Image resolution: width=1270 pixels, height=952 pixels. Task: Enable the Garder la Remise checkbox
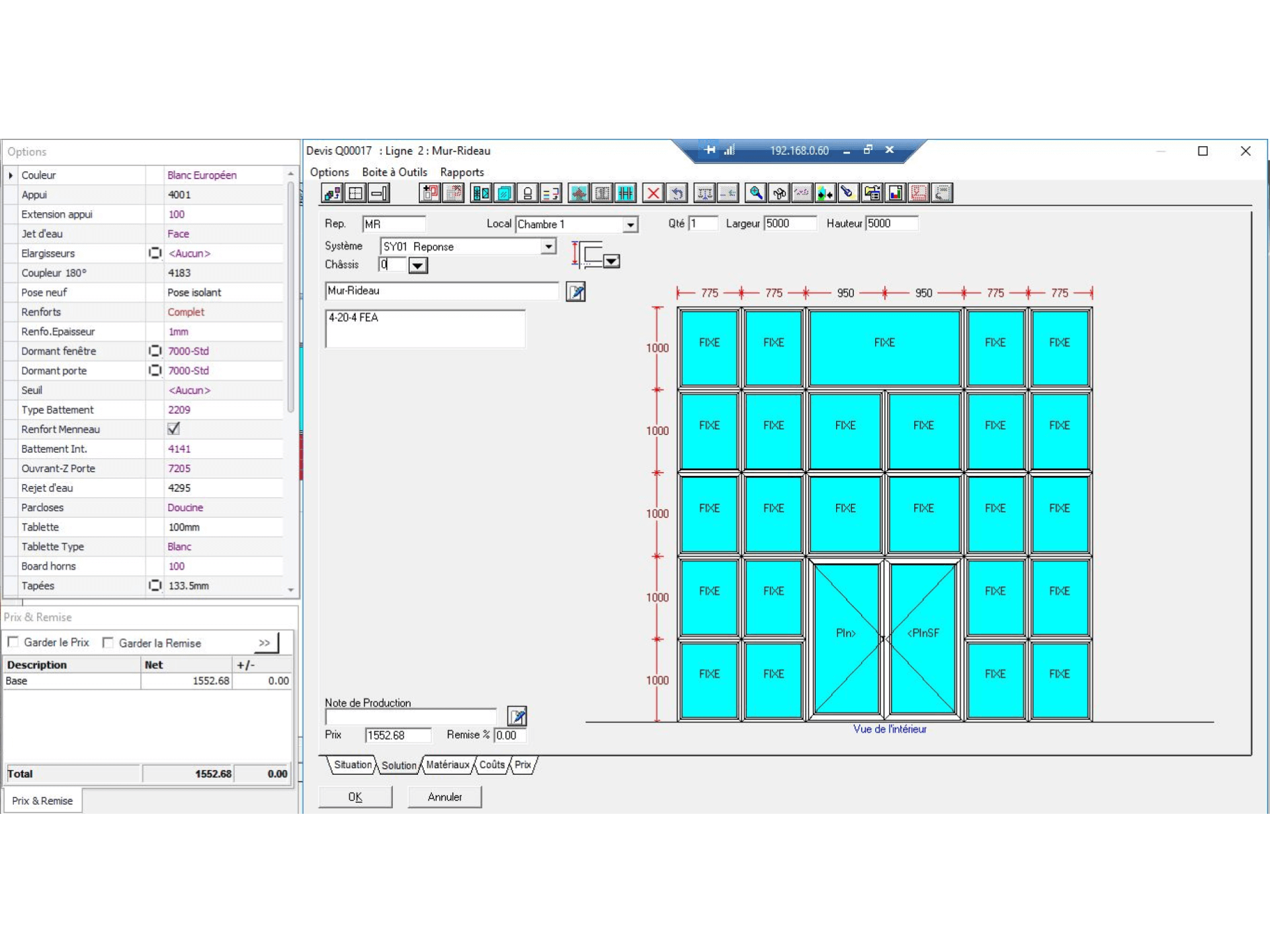108,643
